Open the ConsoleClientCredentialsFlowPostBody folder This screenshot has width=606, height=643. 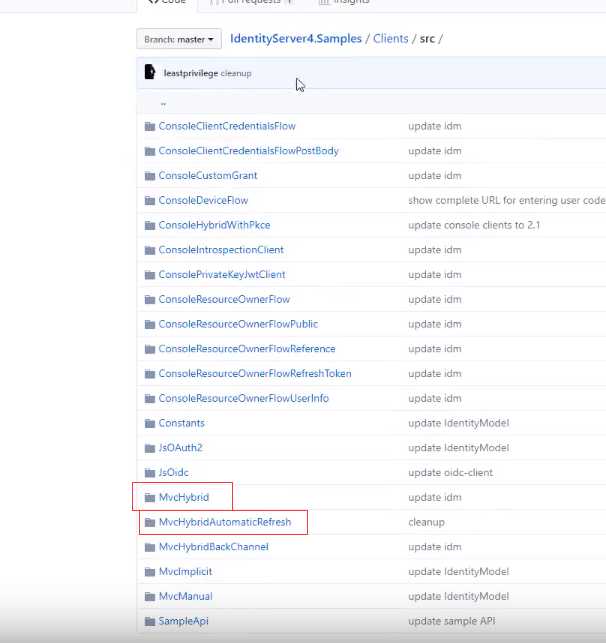click(248, 151)
